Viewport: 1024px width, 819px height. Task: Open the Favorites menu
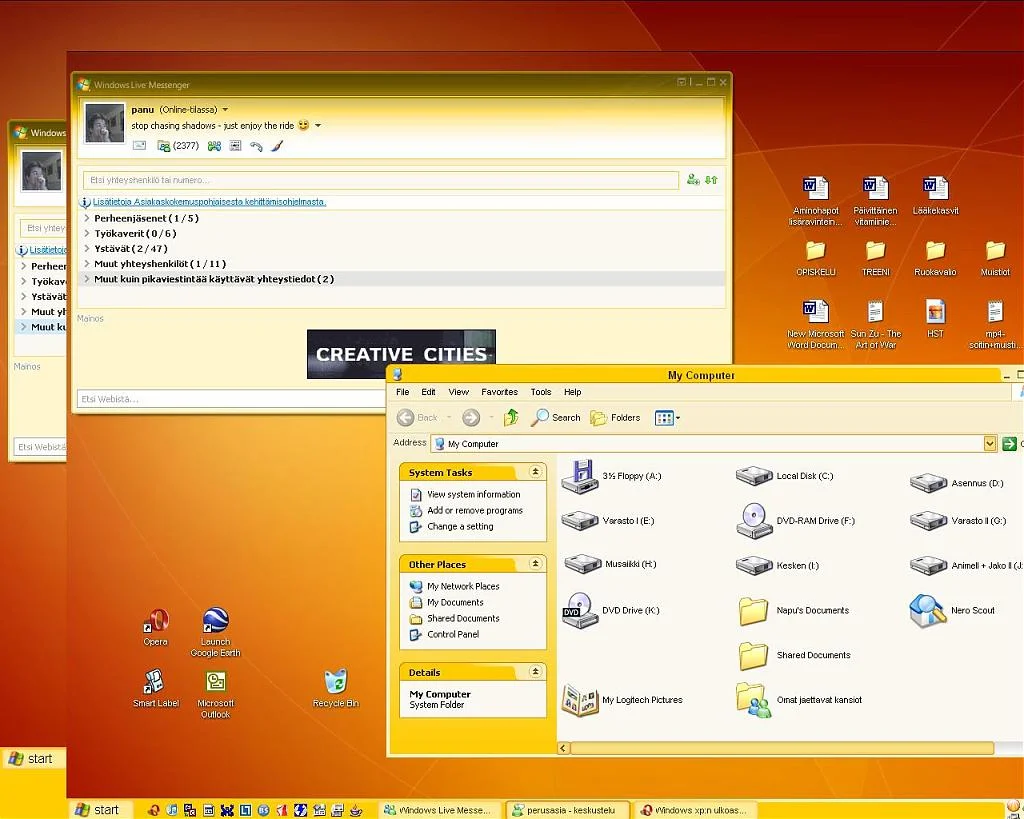click(499, 392)
